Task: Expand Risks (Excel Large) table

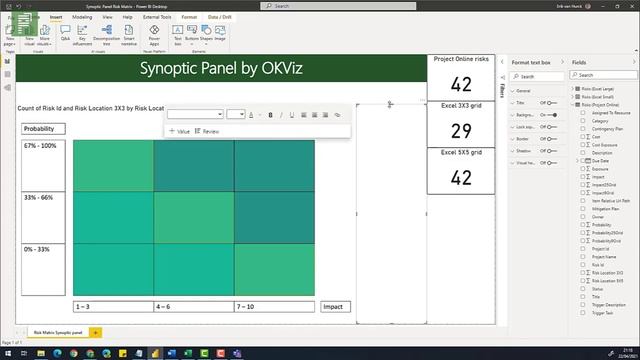Action: [573, 89]
